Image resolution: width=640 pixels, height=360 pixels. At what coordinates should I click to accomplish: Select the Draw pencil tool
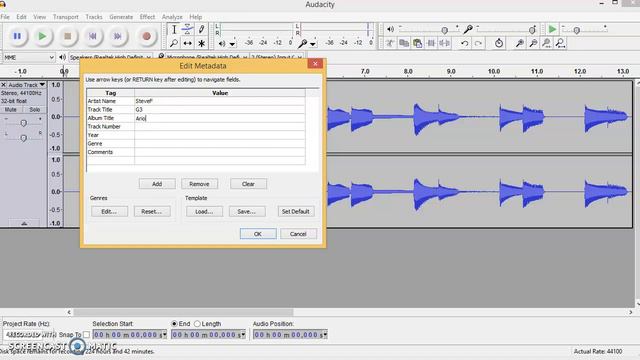[201, 29]
